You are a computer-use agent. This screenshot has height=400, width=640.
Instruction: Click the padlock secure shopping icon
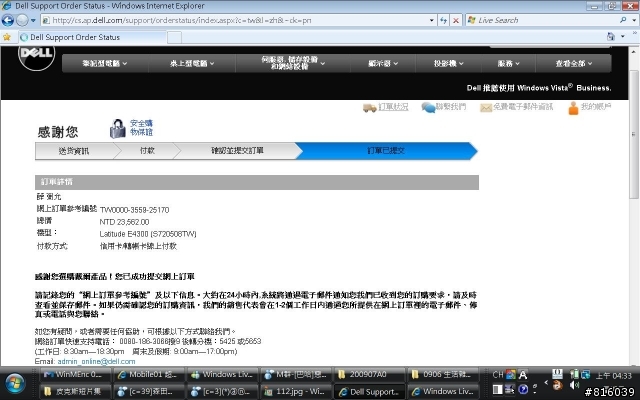118,129
